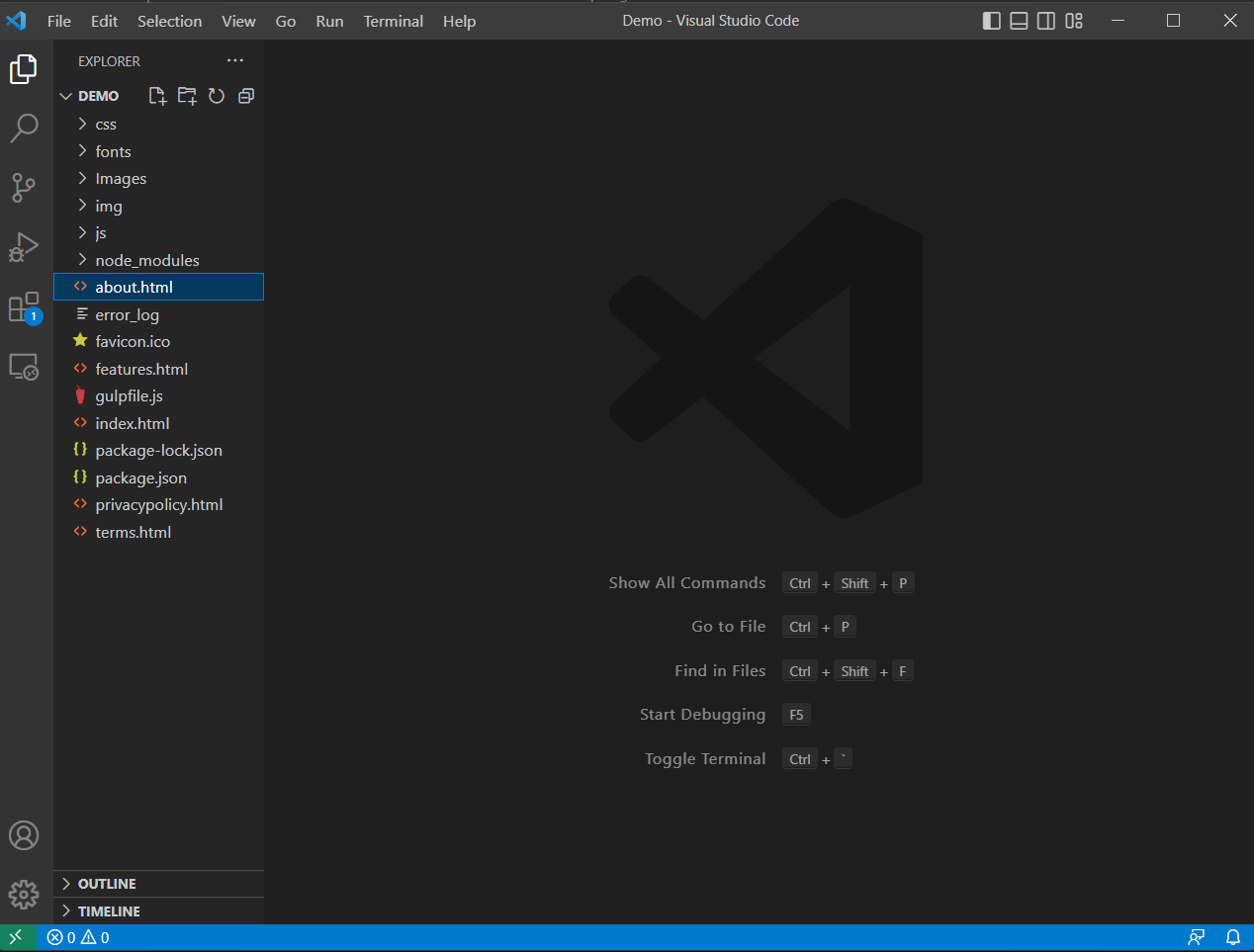
Task: Click the Show All Commands label
Action: [687, 583]
